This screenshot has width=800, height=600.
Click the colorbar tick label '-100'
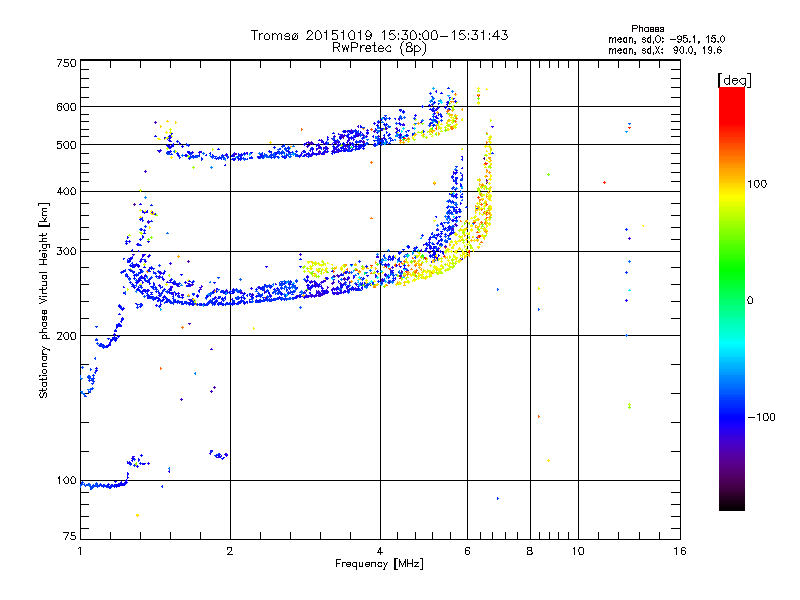(x=761, y=417)
